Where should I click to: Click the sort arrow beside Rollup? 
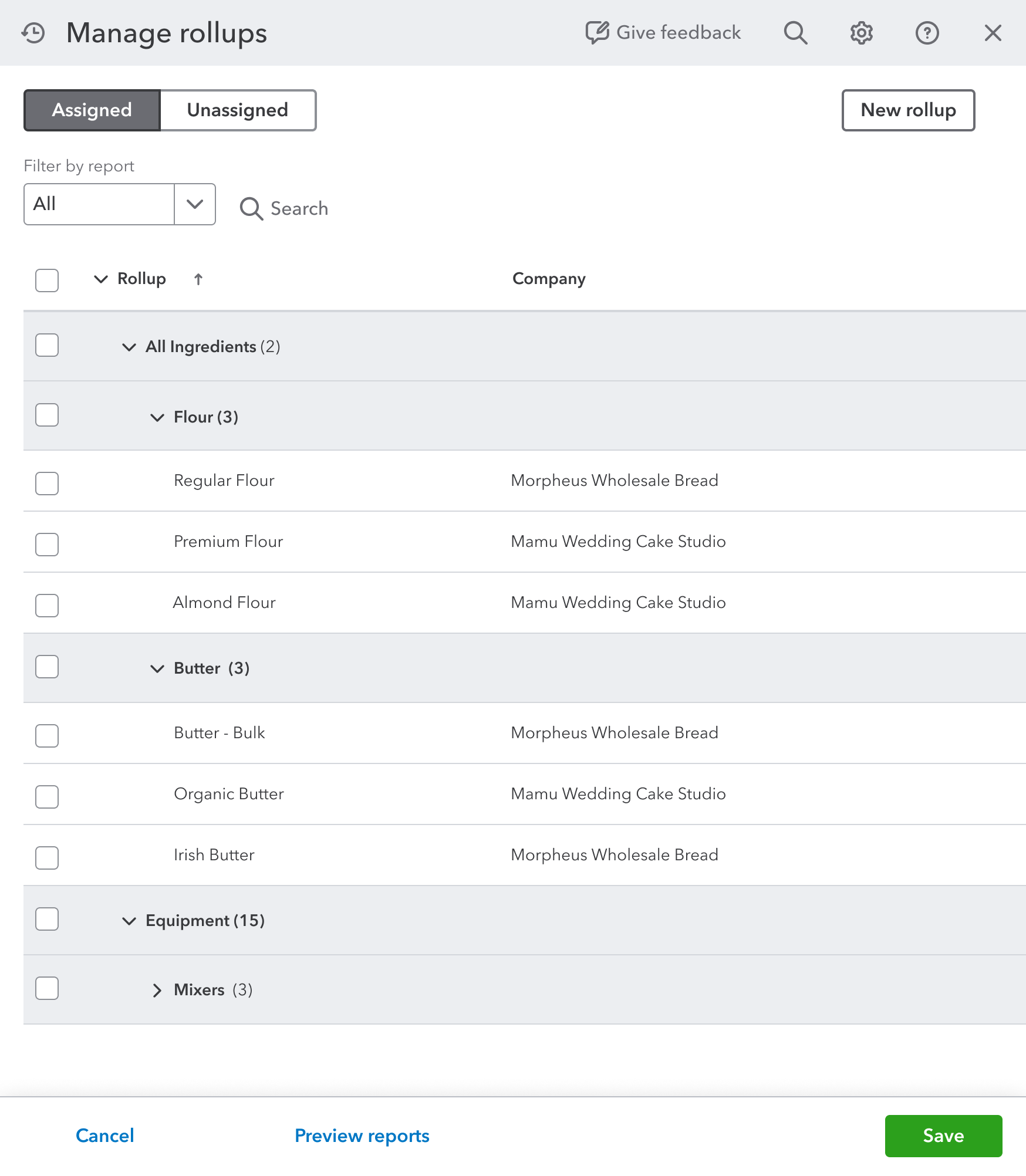point(198,279)
